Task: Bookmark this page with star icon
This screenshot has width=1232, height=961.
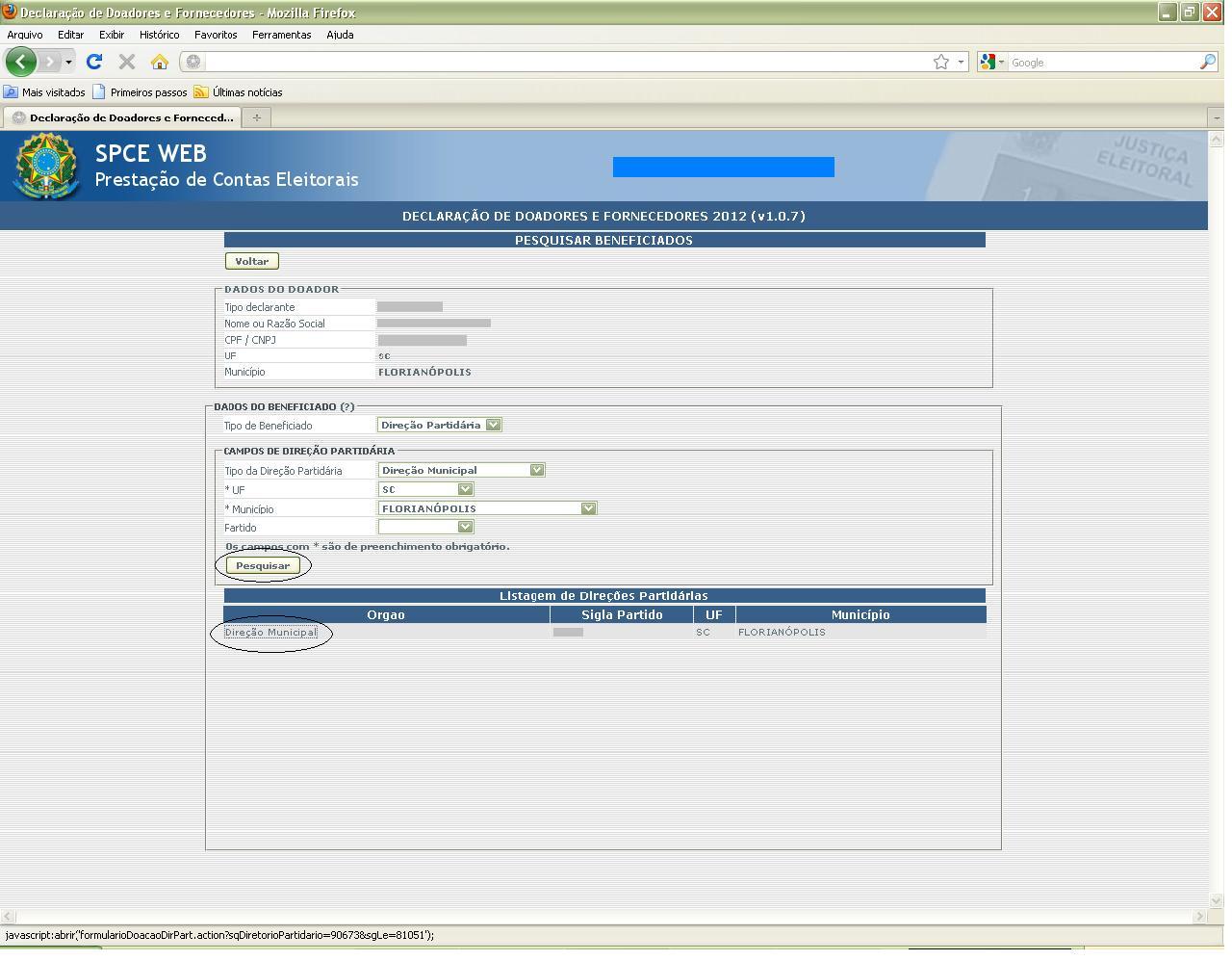Action: click(x=941, y=62)
